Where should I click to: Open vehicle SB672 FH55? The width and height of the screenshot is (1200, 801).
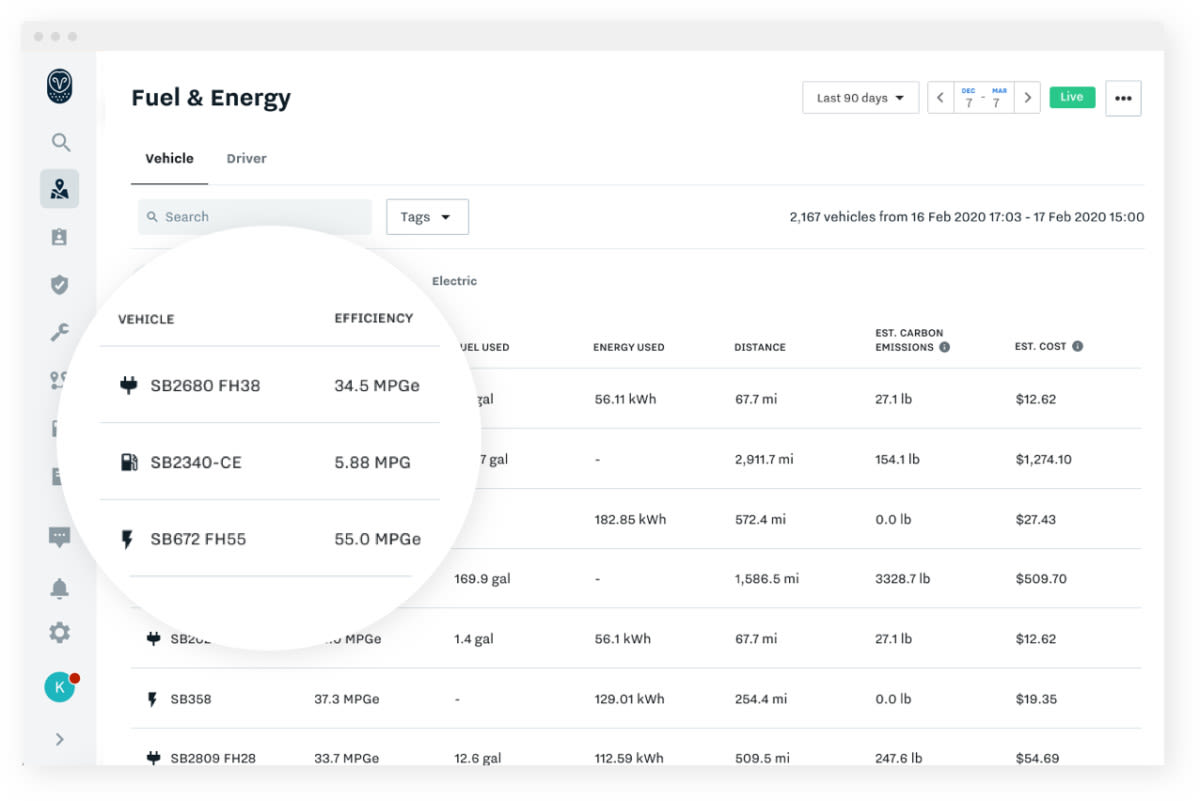click(198, 539)
